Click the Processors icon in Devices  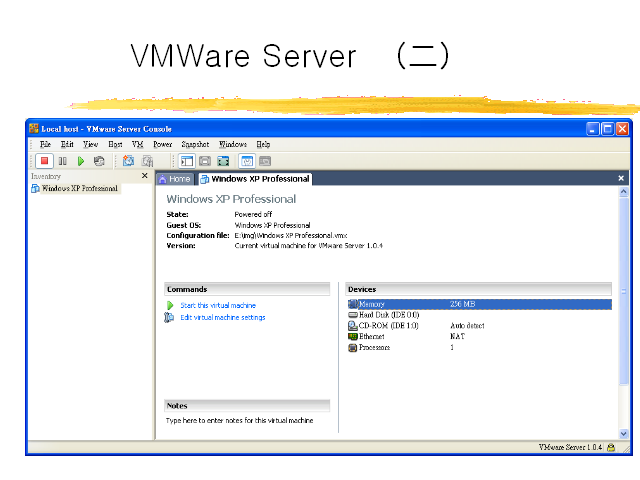click(x=353, y=348)
